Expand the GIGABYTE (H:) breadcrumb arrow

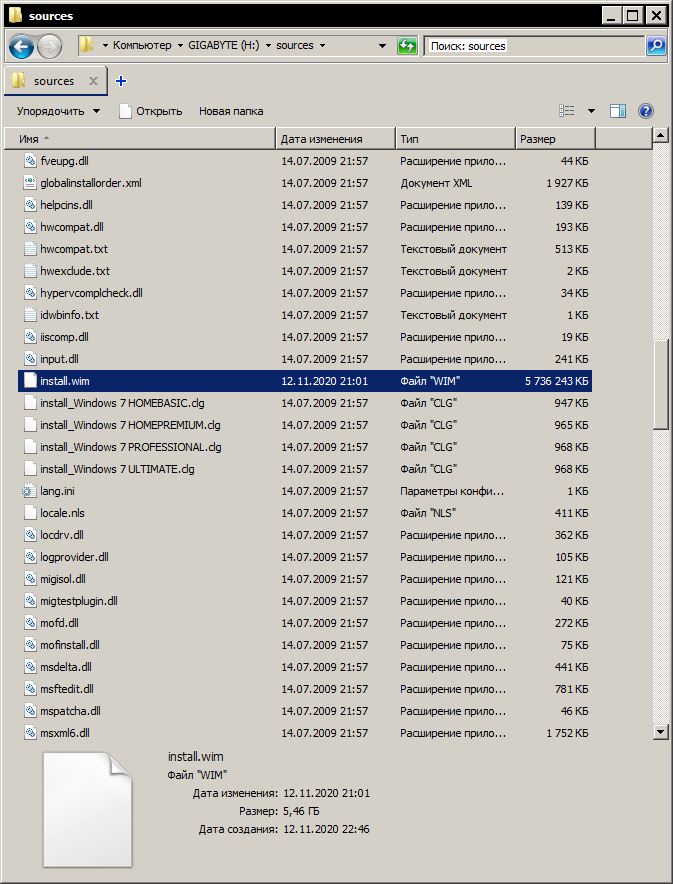tap(267, 46)
